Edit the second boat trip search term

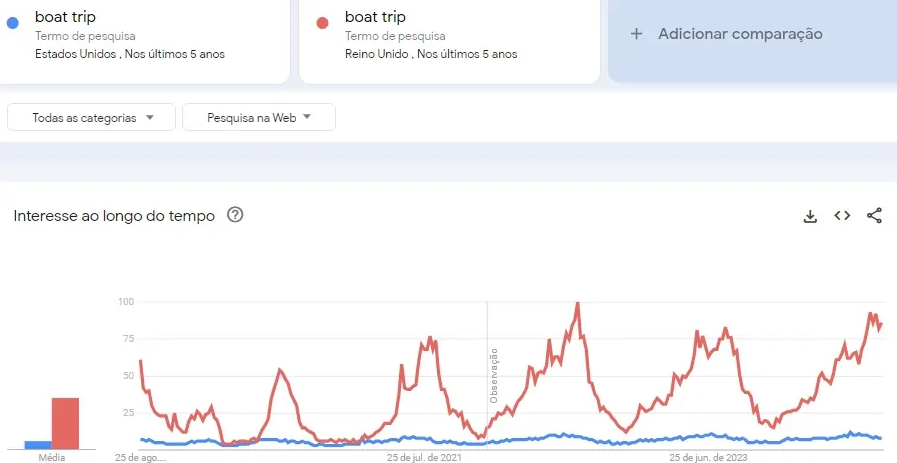pos(375,17)
